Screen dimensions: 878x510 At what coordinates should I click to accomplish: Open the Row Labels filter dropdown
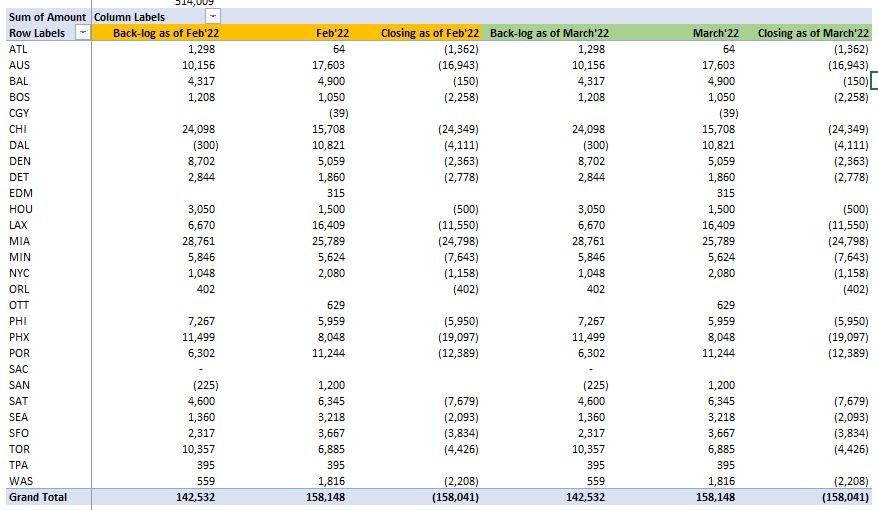click(x=82, y=33)
